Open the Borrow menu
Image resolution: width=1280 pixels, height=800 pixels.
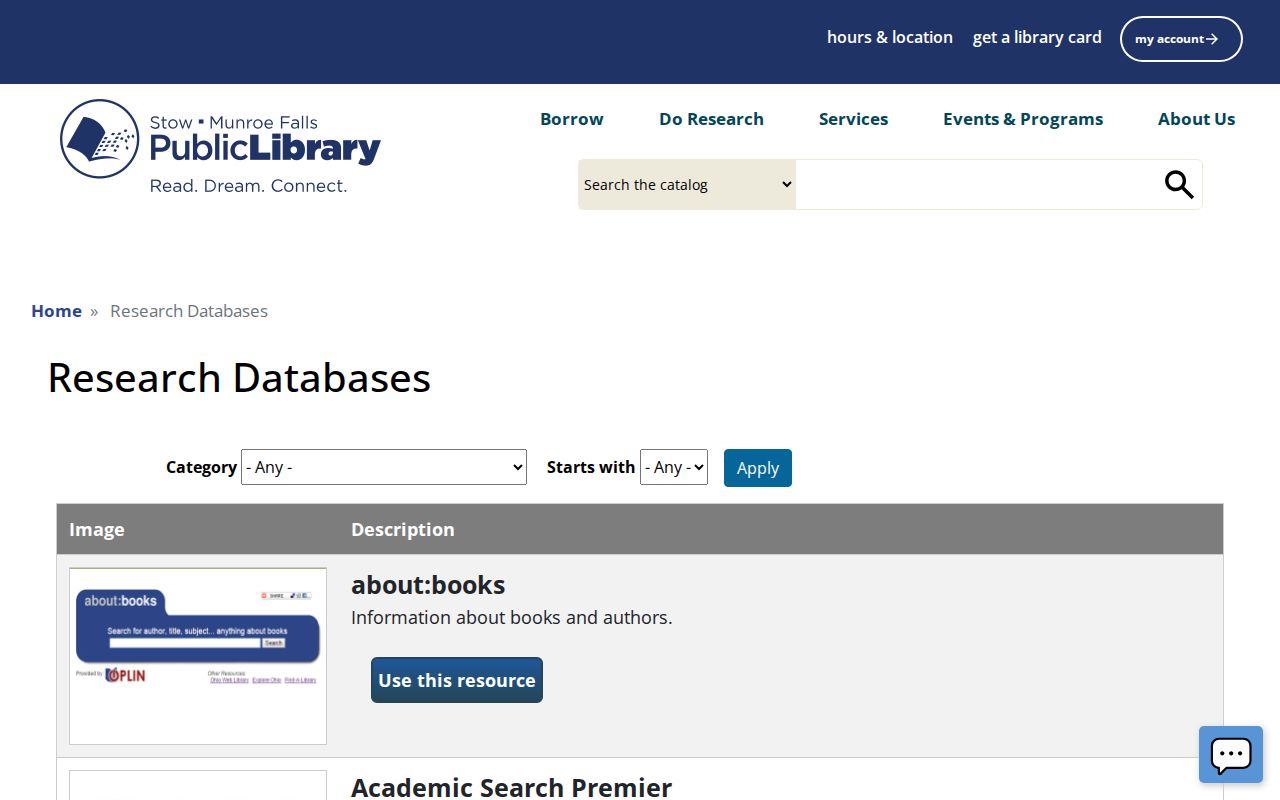572,119
